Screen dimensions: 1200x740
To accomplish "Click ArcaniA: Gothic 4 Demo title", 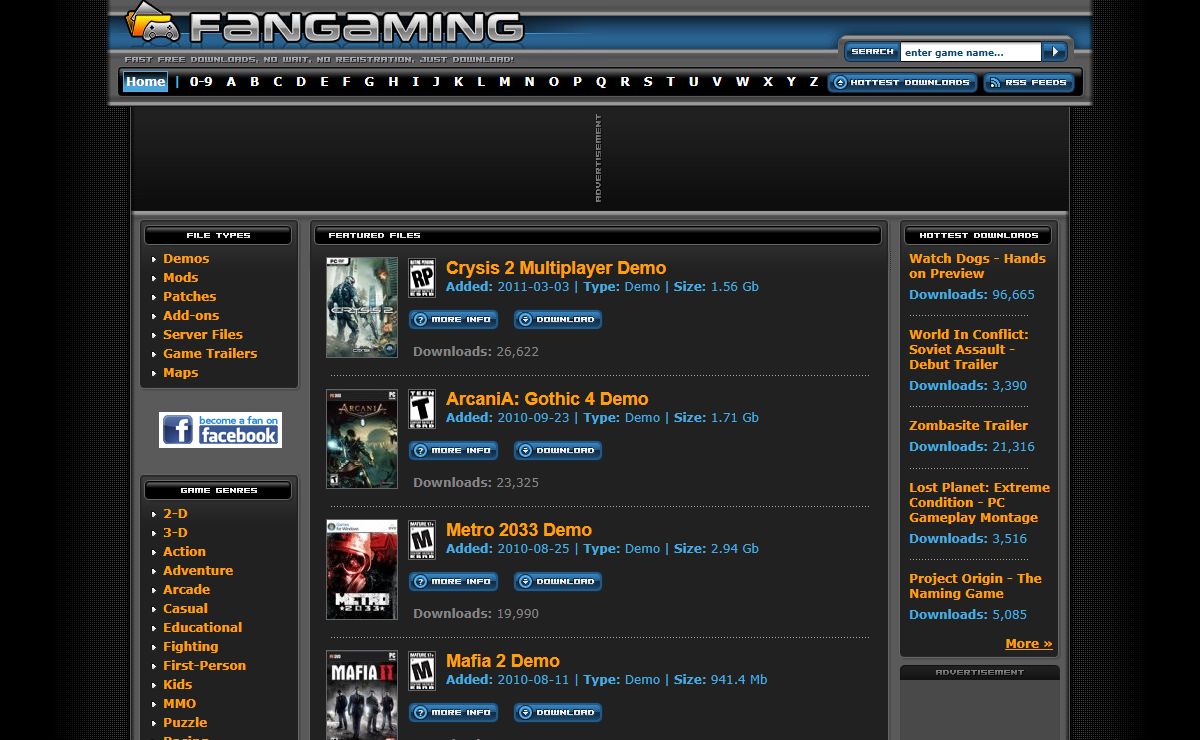I will point(547,399).
